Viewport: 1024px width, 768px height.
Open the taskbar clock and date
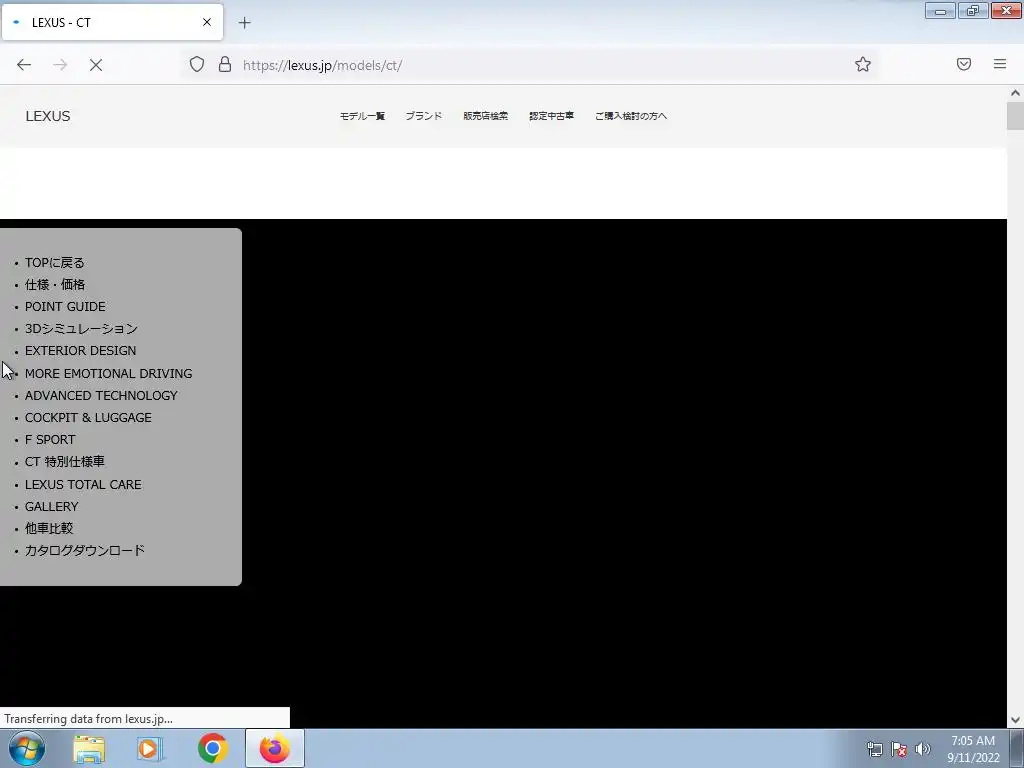click(x=973, y=749)
